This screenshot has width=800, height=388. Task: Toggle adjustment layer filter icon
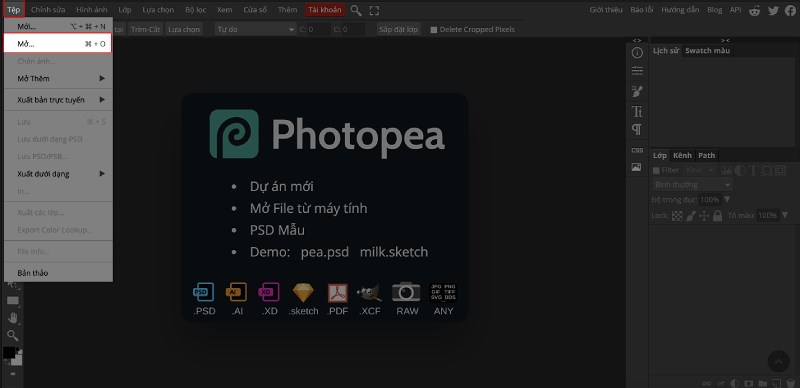(740, 171)
